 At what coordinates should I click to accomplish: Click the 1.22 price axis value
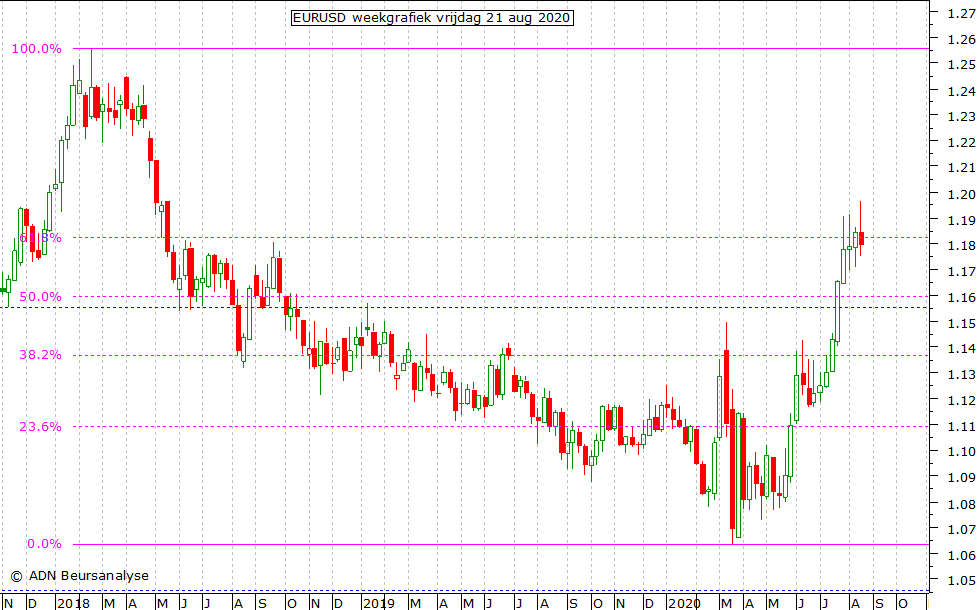(x=961, y=142)
